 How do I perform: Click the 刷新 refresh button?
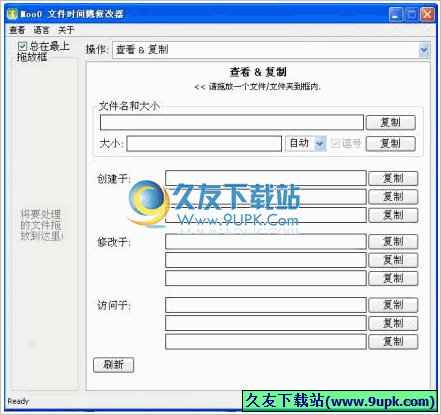click(113, 365)
